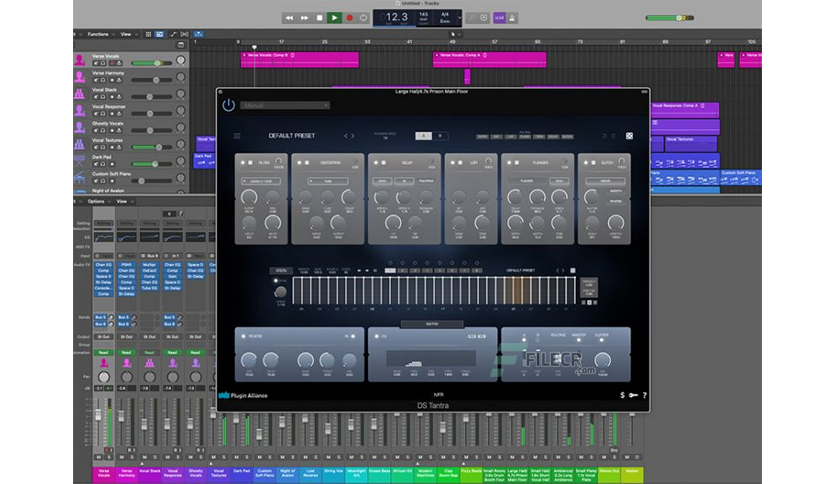This screenshot has height=484, width=836.
Task: Open the distortion type dropdown showing TUBE
Action: point(328,181)
